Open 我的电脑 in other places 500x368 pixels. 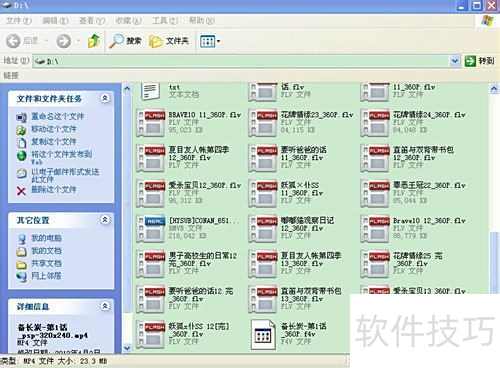(46, 238)
